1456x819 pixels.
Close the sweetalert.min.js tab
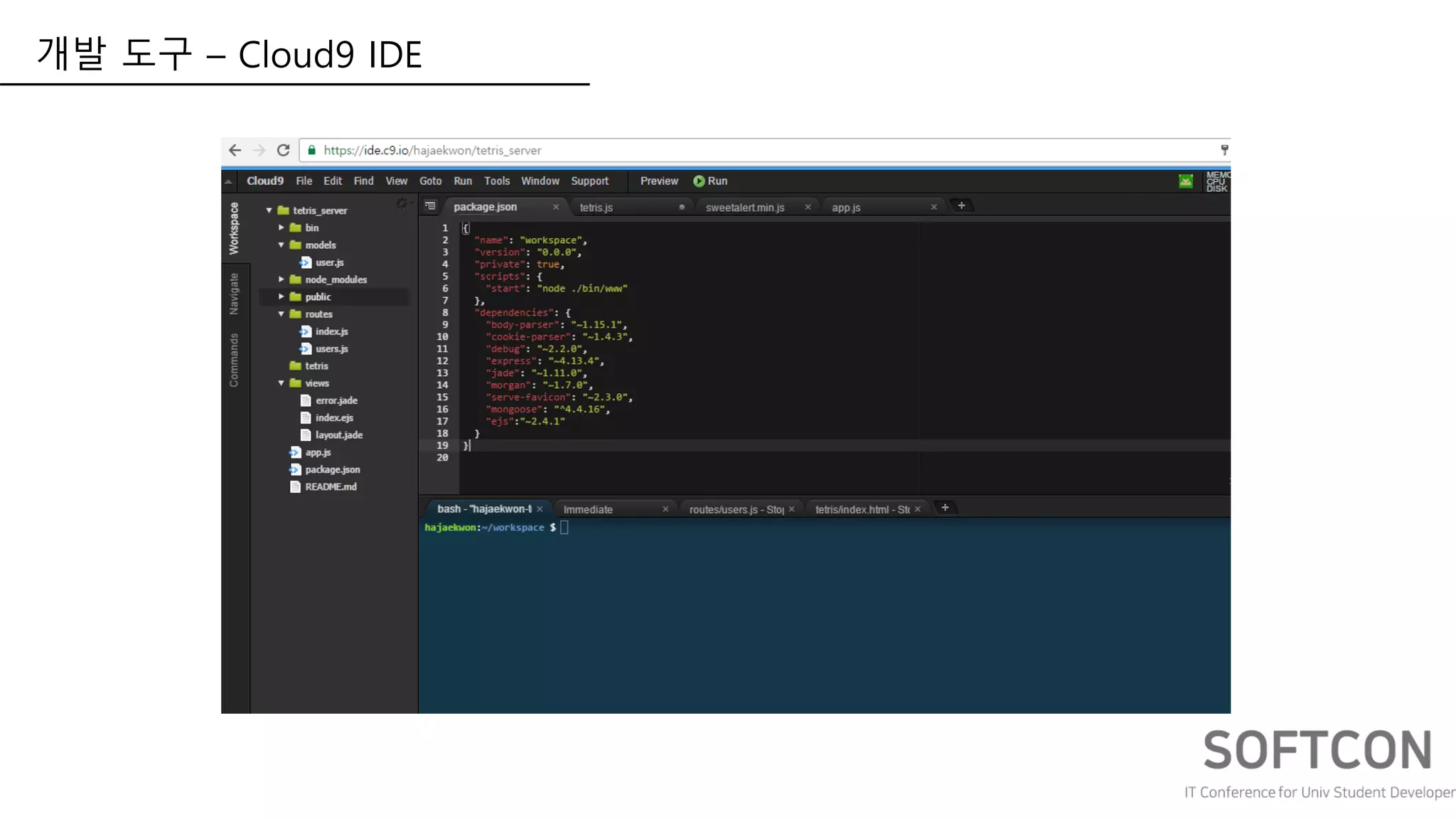(808, 207)
